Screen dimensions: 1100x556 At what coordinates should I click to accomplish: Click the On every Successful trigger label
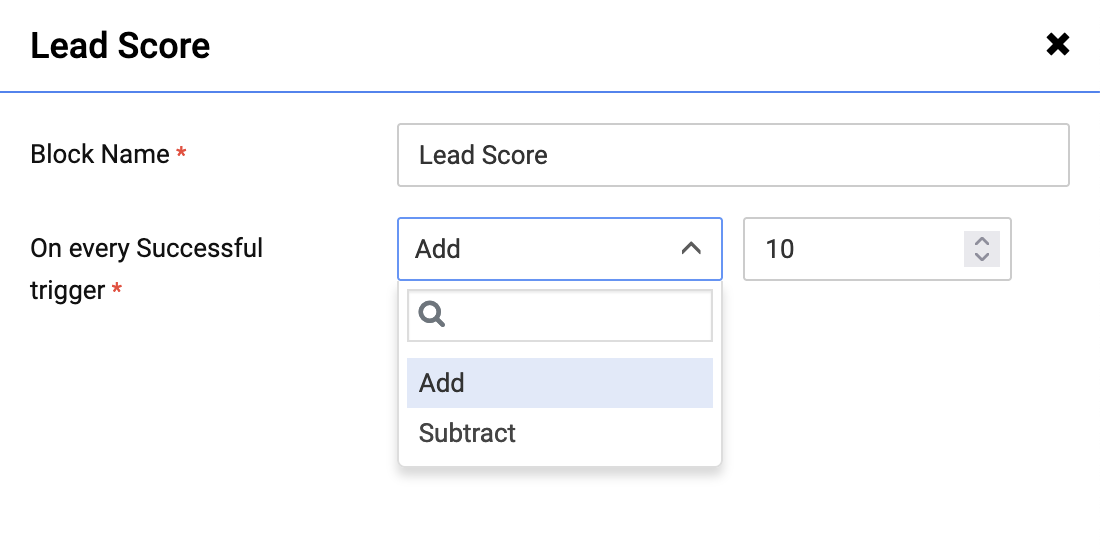click(x=146, y=248)
